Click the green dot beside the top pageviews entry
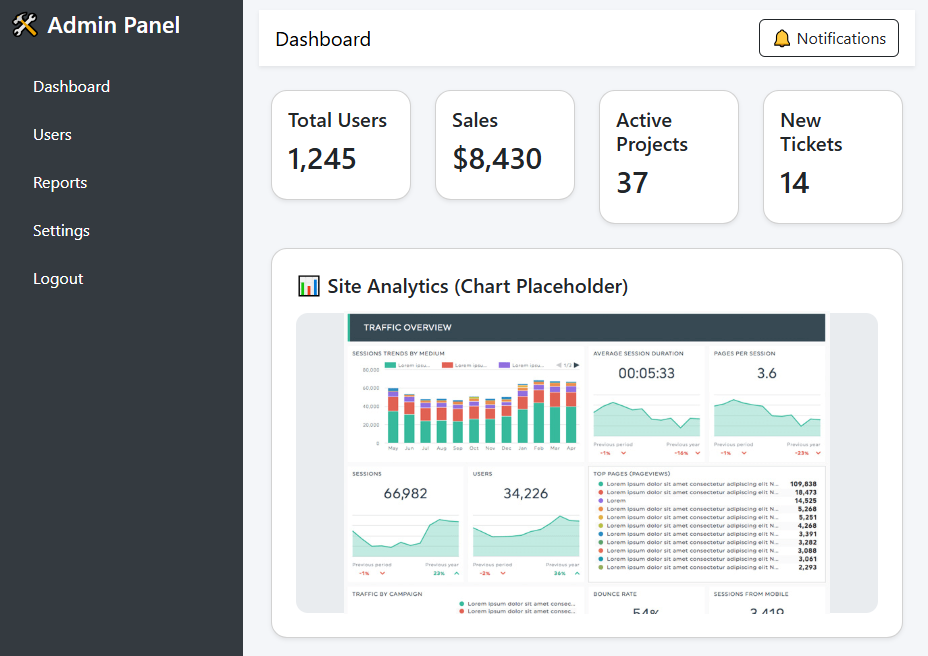Image resolution: width=928 pixels, height=656 pixels. tap(600, 483)
